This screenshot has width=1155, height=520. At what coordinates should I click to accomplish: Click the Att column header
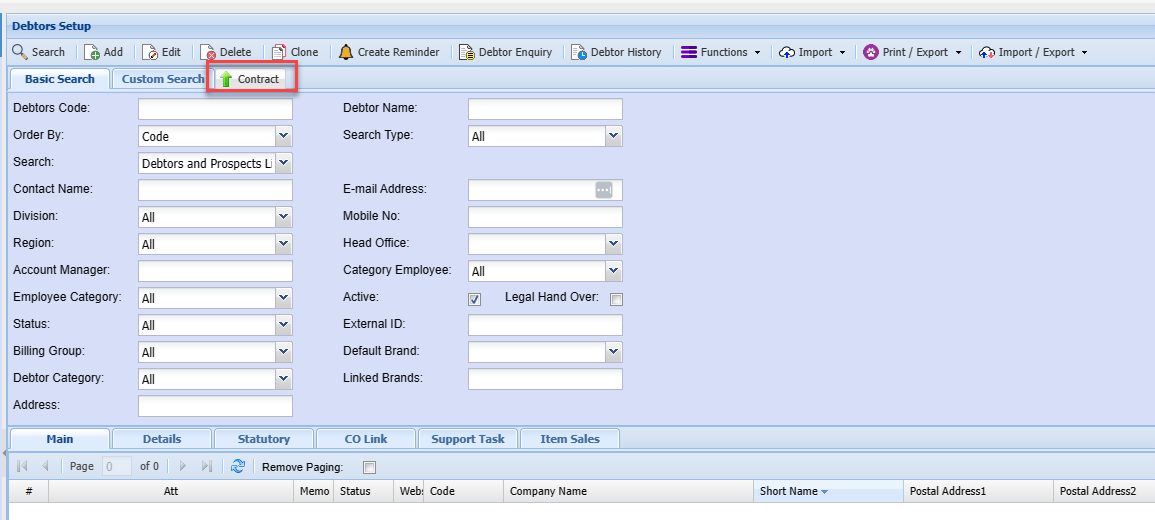(171, 491)
